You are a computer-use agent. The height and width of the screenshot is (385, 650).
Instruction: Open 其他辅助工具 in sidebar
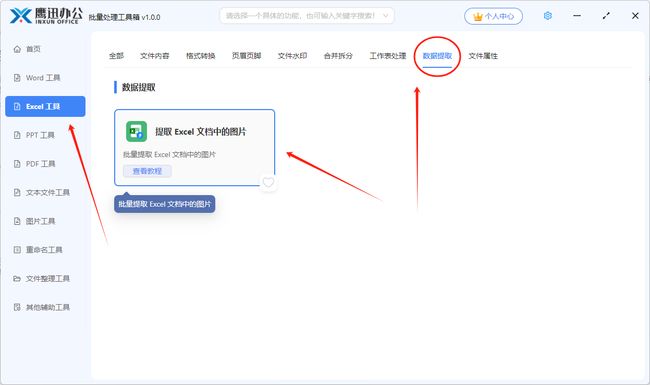pos(48,307)
